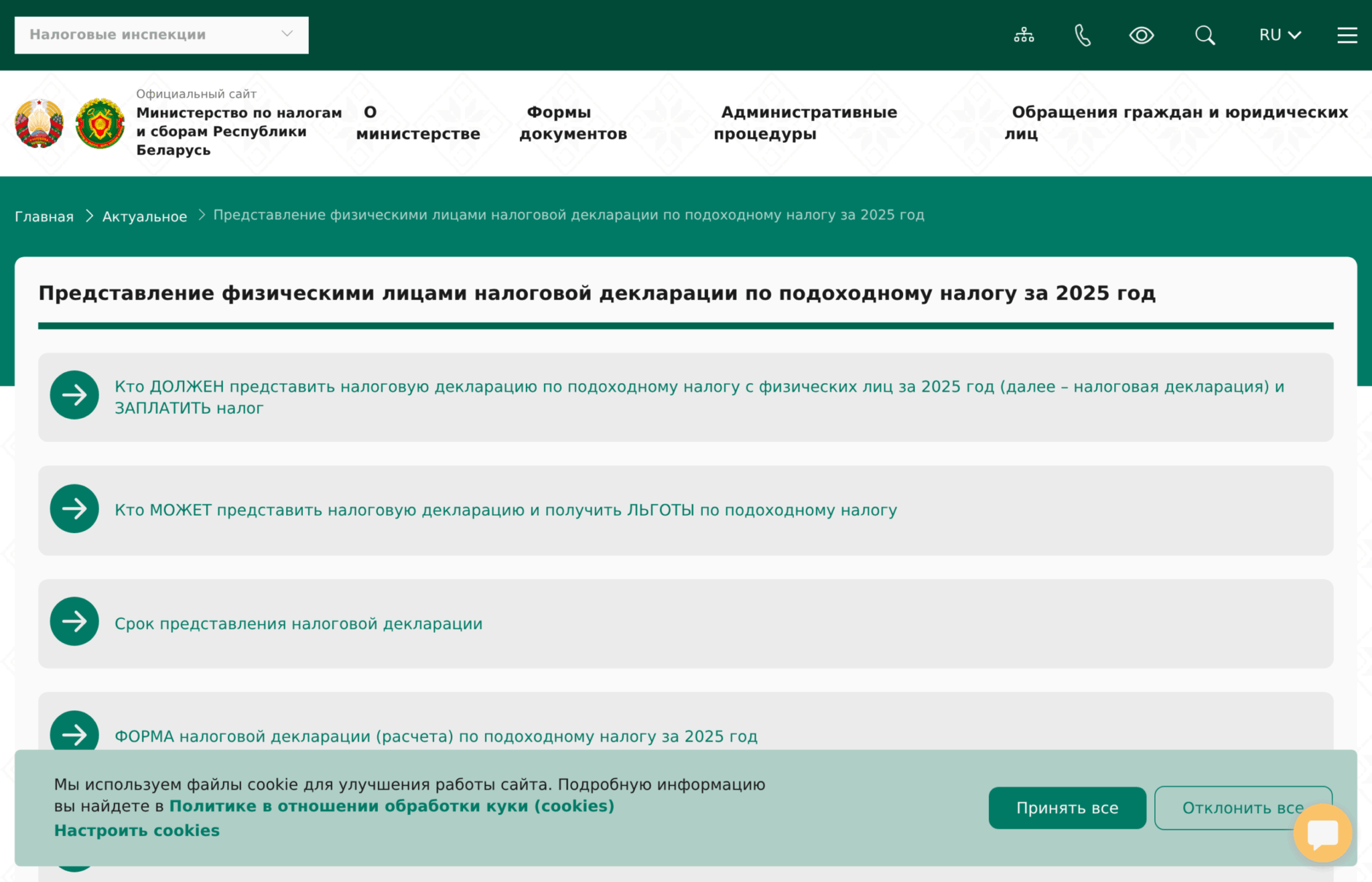1372x882 pixels.
Task: Open the chat widget bubble icon
Action: pyautogui.click(x=1322, y=832)
